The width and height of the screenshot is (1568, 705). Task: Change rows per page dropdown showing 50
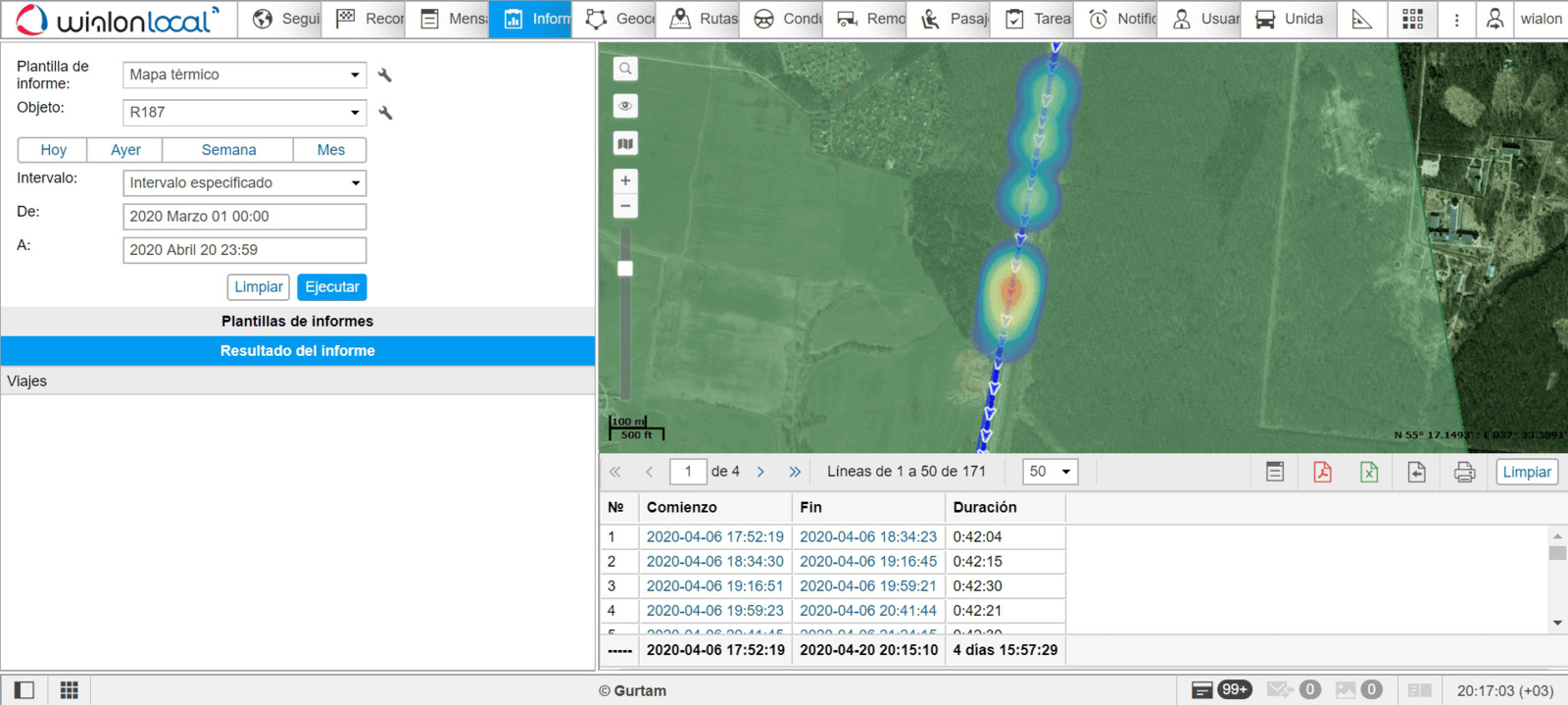tap(1050, 472)
